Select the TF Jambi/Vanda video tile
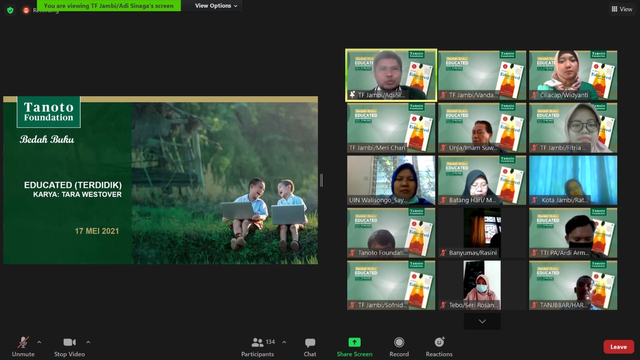 coord(482,76)
